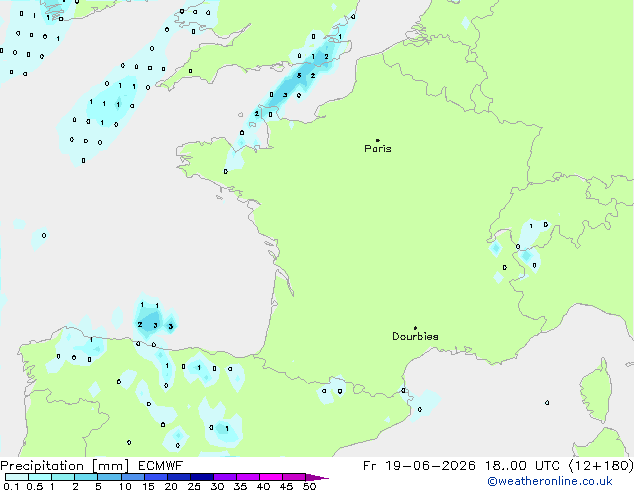Select the Dourbies location dot marker
This screenshot has width=634, height=490.
click(x=415, y=328)
